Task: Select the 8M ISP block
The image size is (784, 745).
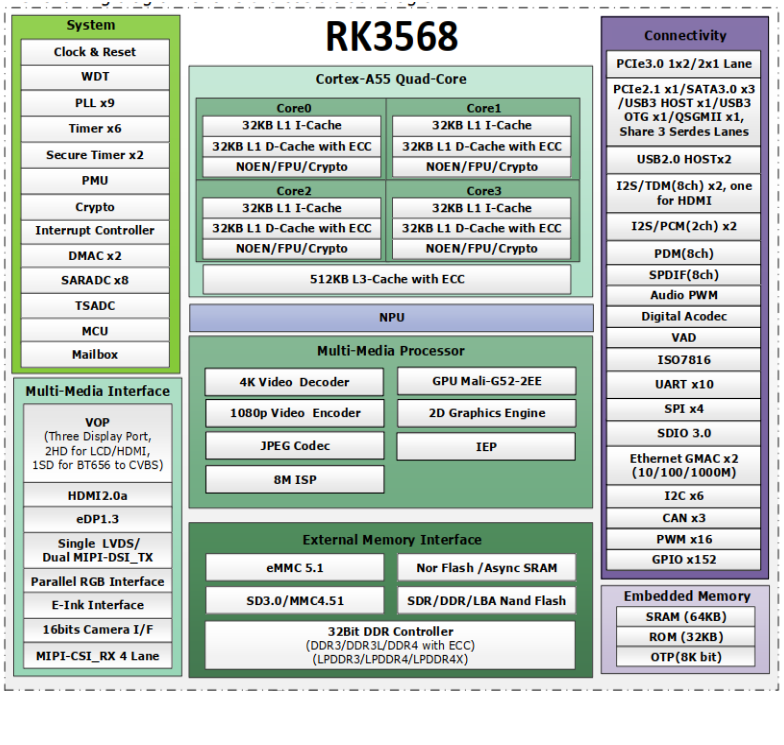Action: [x=294, y=480]
